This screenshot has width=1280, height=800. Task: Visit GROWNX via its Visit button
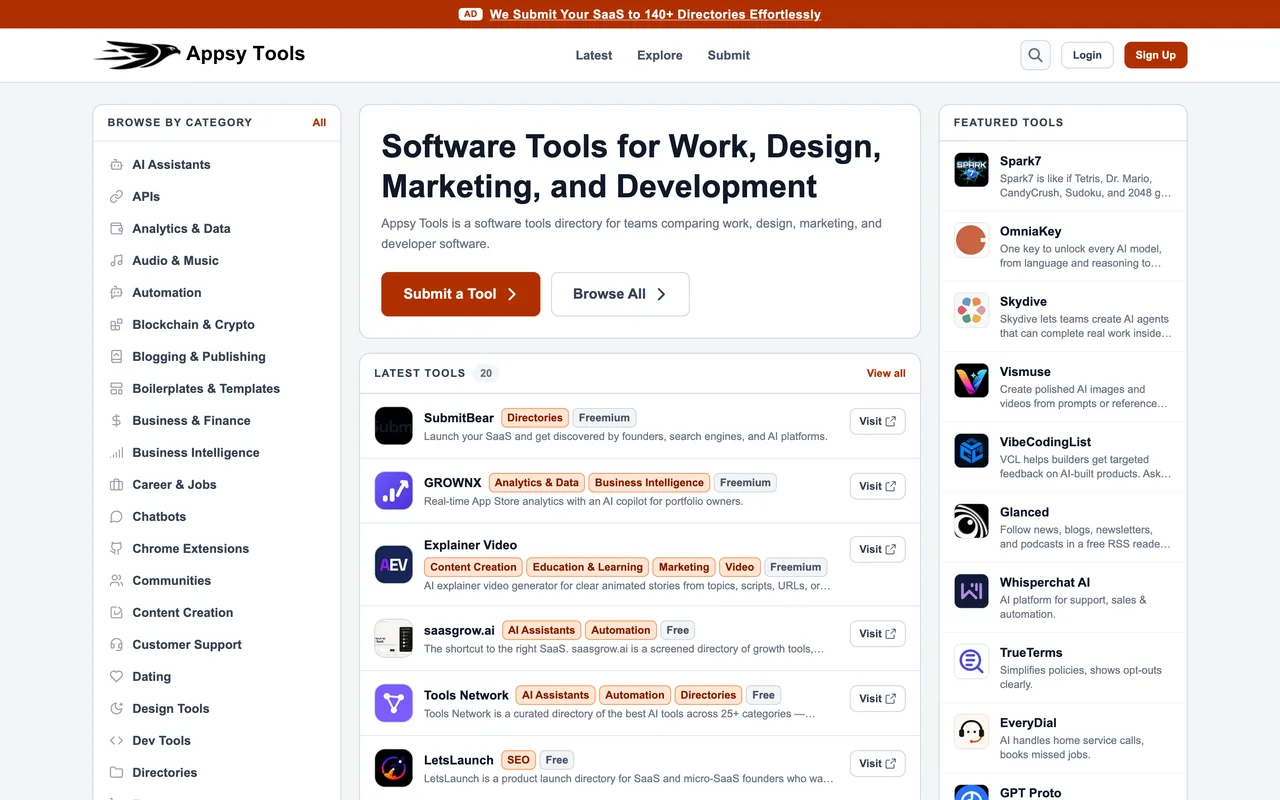coord(877,486)
